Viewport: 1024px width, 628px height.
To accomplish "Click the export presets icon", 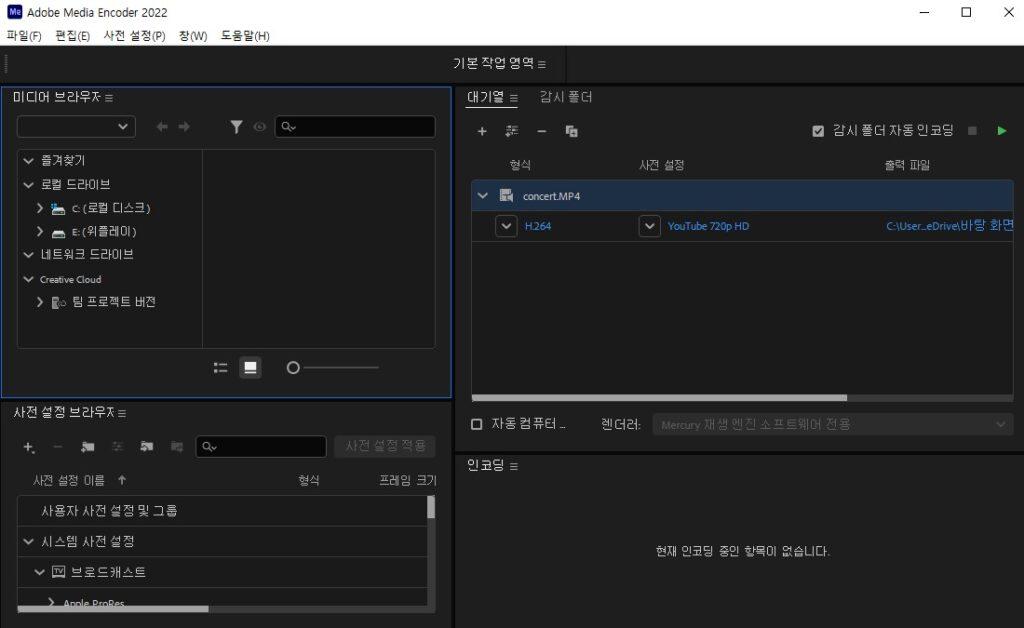I will (x=177, y=447).
